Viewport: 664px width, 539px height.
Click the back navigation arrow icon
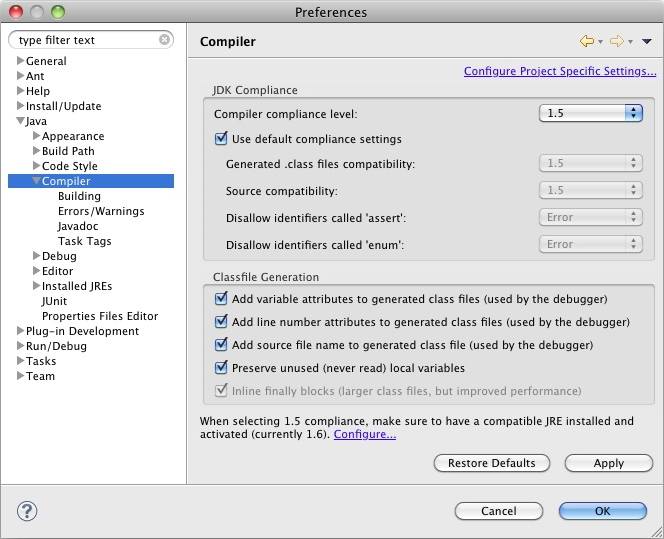click(x=587, y=41)
